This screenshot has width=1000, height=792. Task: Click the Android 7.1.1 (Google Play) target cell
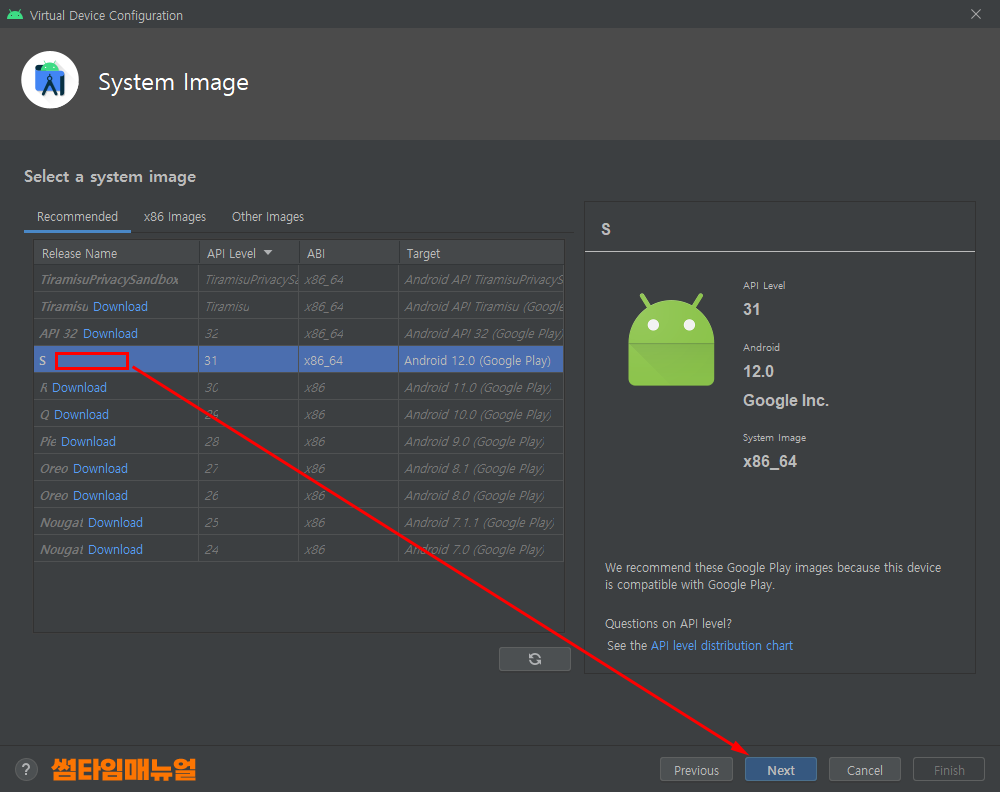tap(482, 522)
